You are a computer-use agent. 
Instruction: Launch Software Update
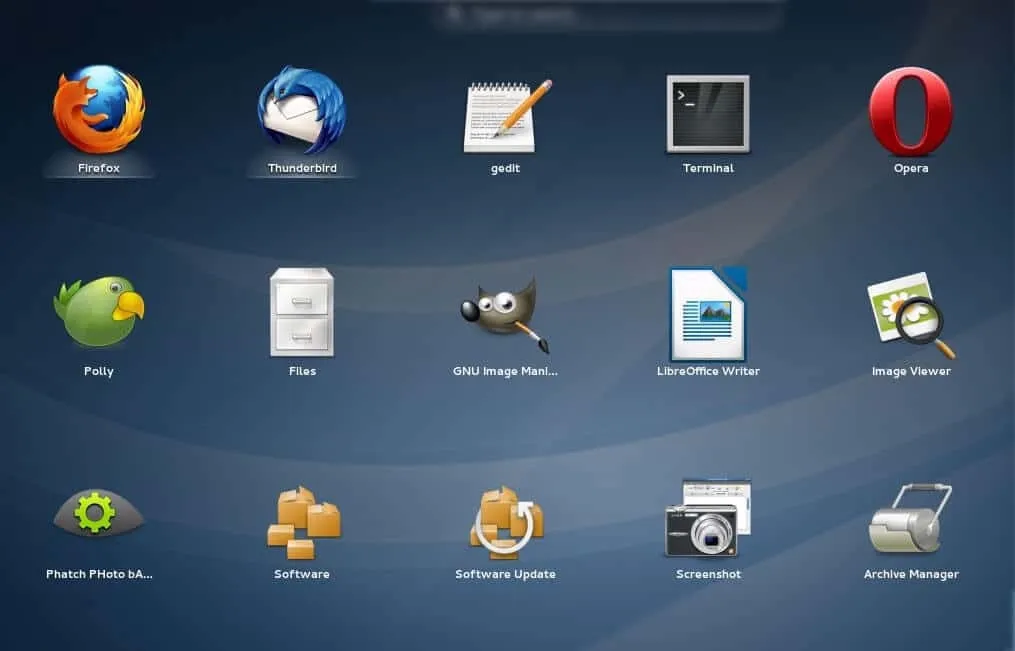point(506,520)
